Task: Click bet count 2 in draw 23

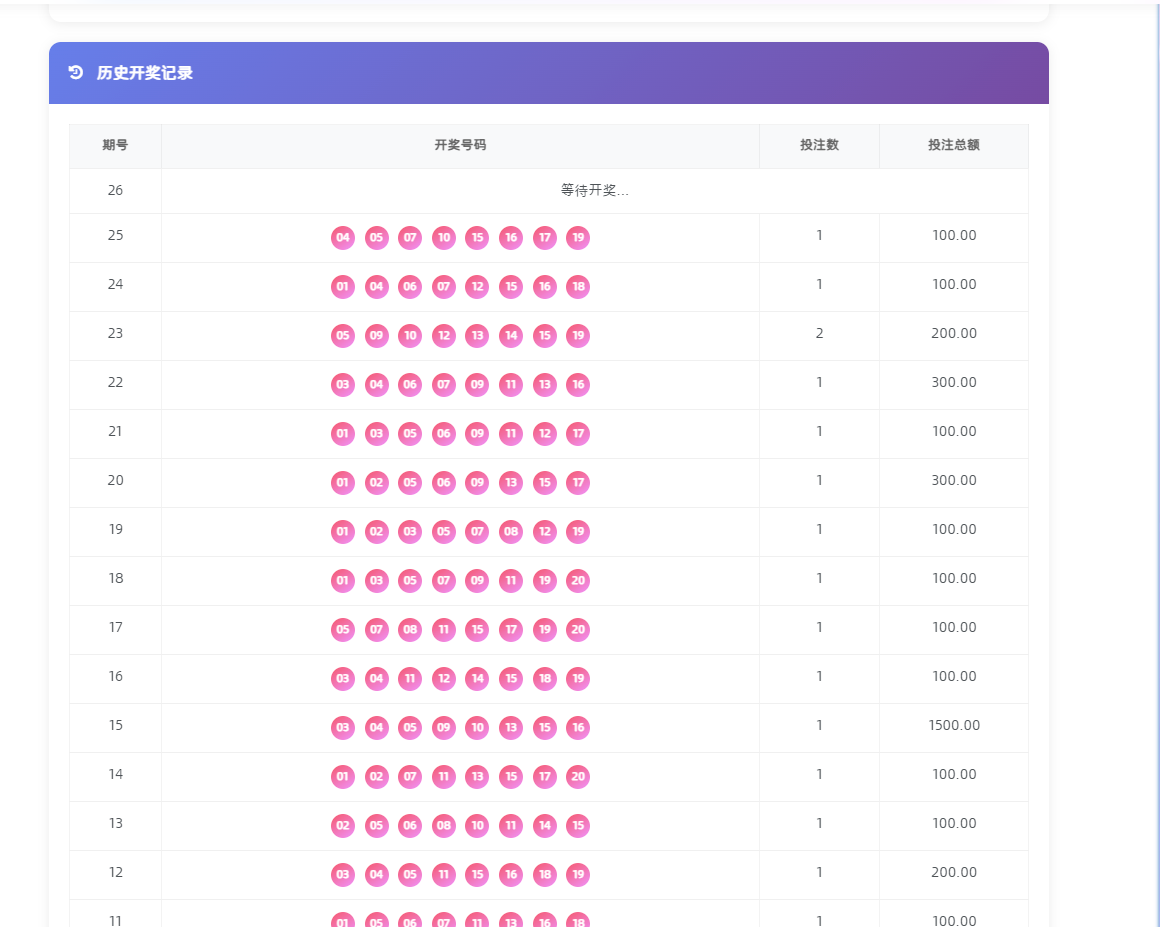Action: point(819,333)
